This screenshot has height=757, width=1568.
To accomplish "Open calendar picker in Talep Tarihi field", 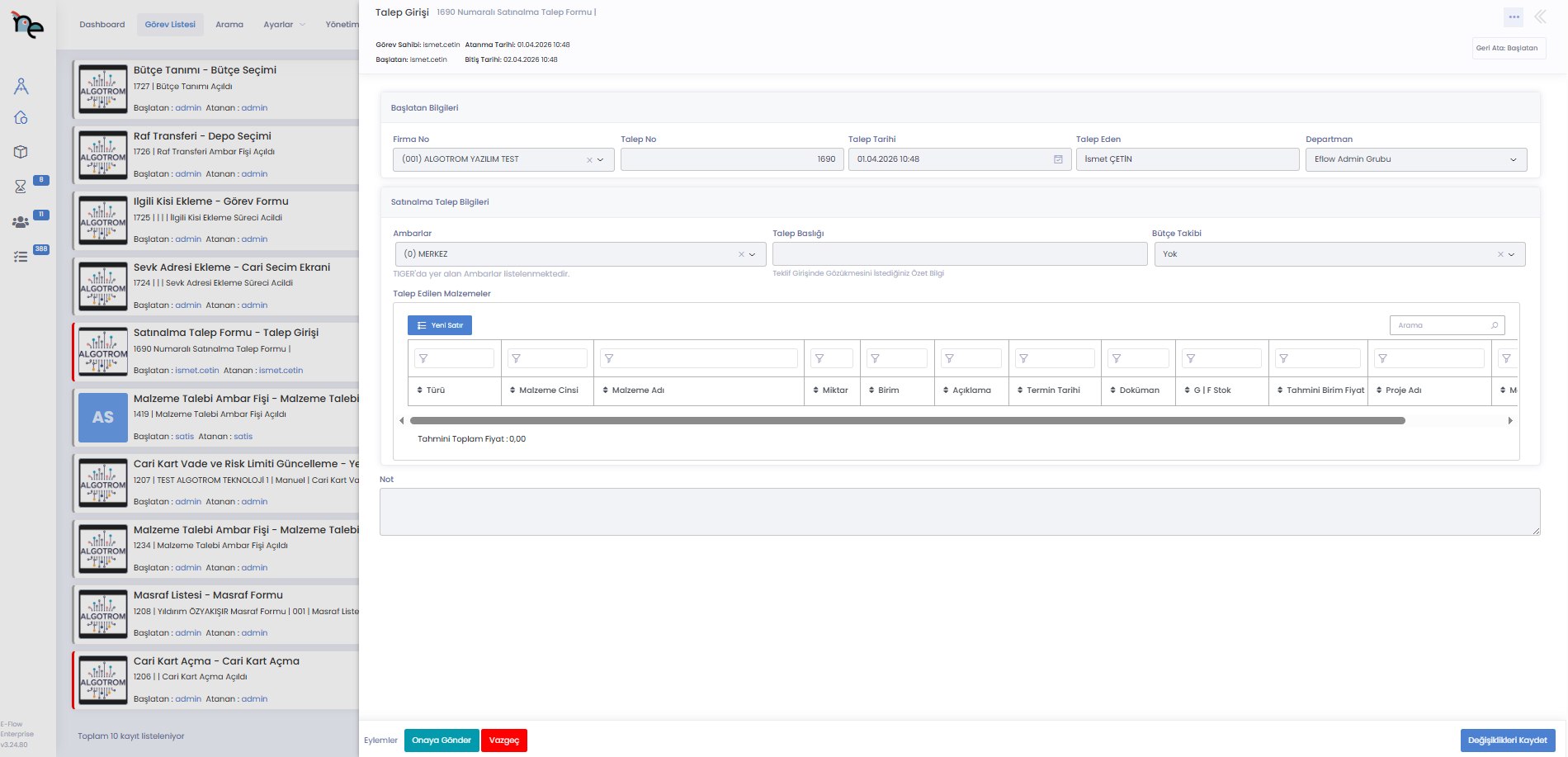I will (x=1058, y=159).
